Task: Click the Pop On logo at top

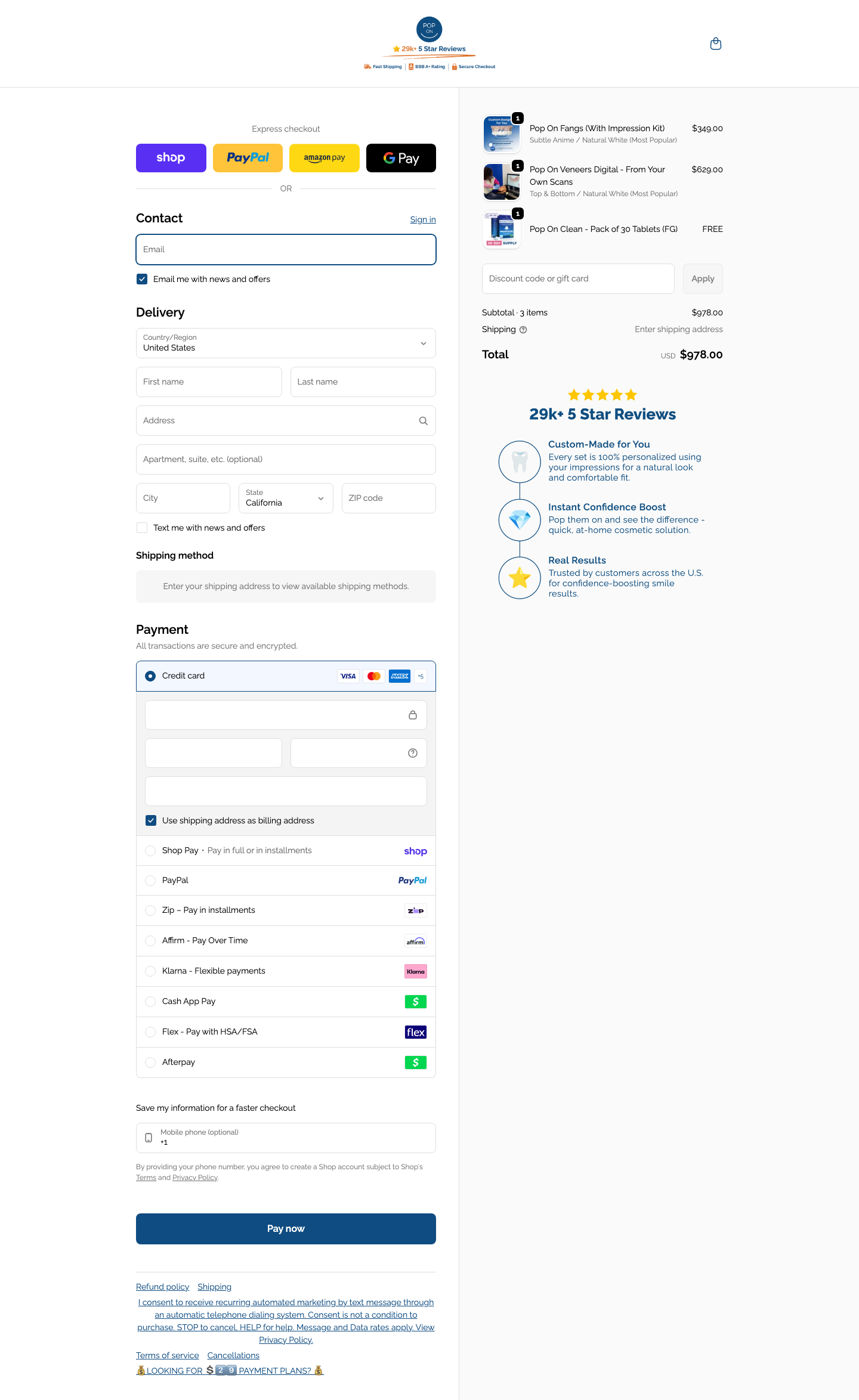Action: (429, 30)
